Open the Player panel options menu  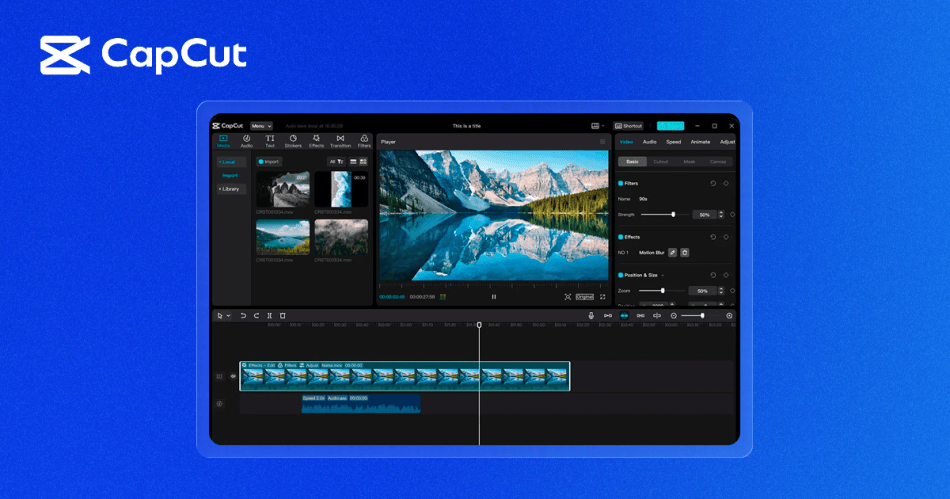[x=602, y=142]
